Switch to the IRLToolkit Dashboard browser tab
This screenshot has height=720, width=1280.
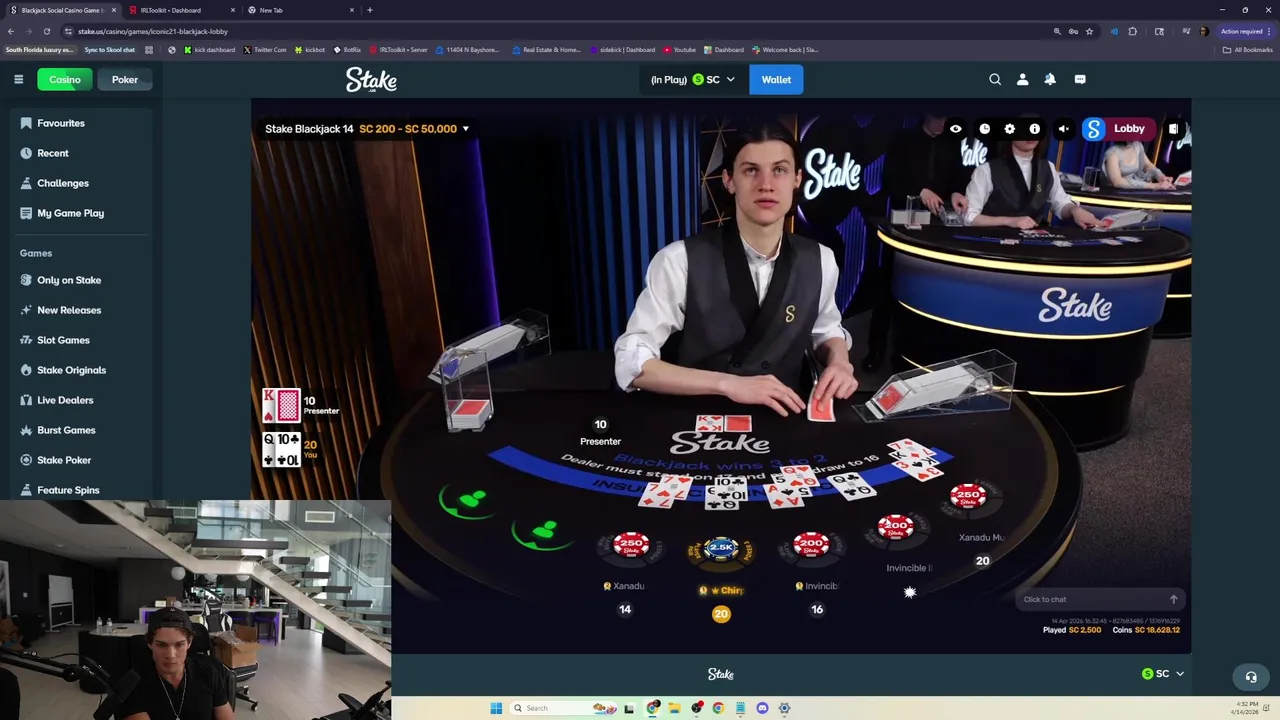tap(178, 10)
